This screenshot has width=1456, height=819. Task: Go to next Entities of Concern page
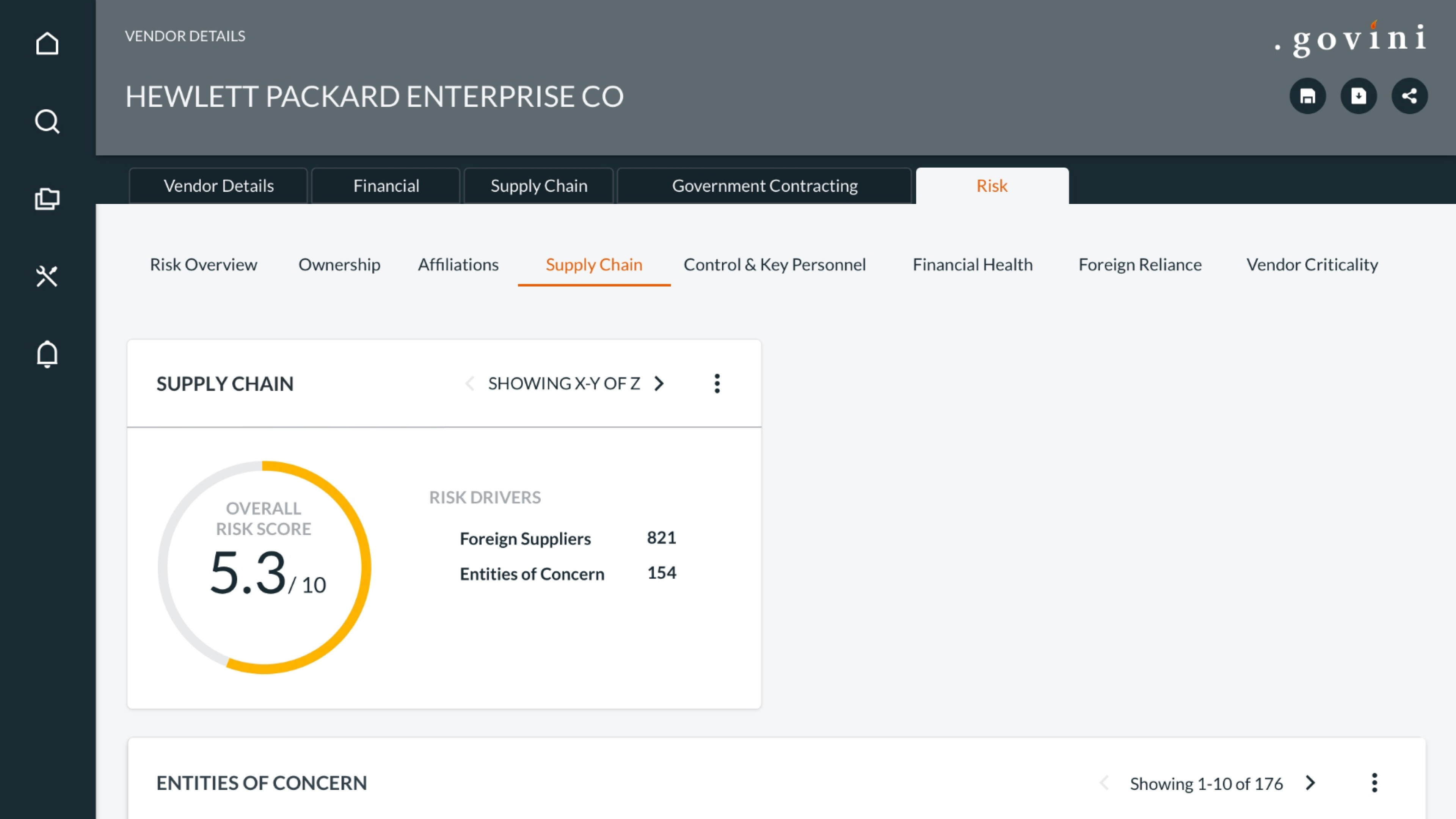[1311, 783]
